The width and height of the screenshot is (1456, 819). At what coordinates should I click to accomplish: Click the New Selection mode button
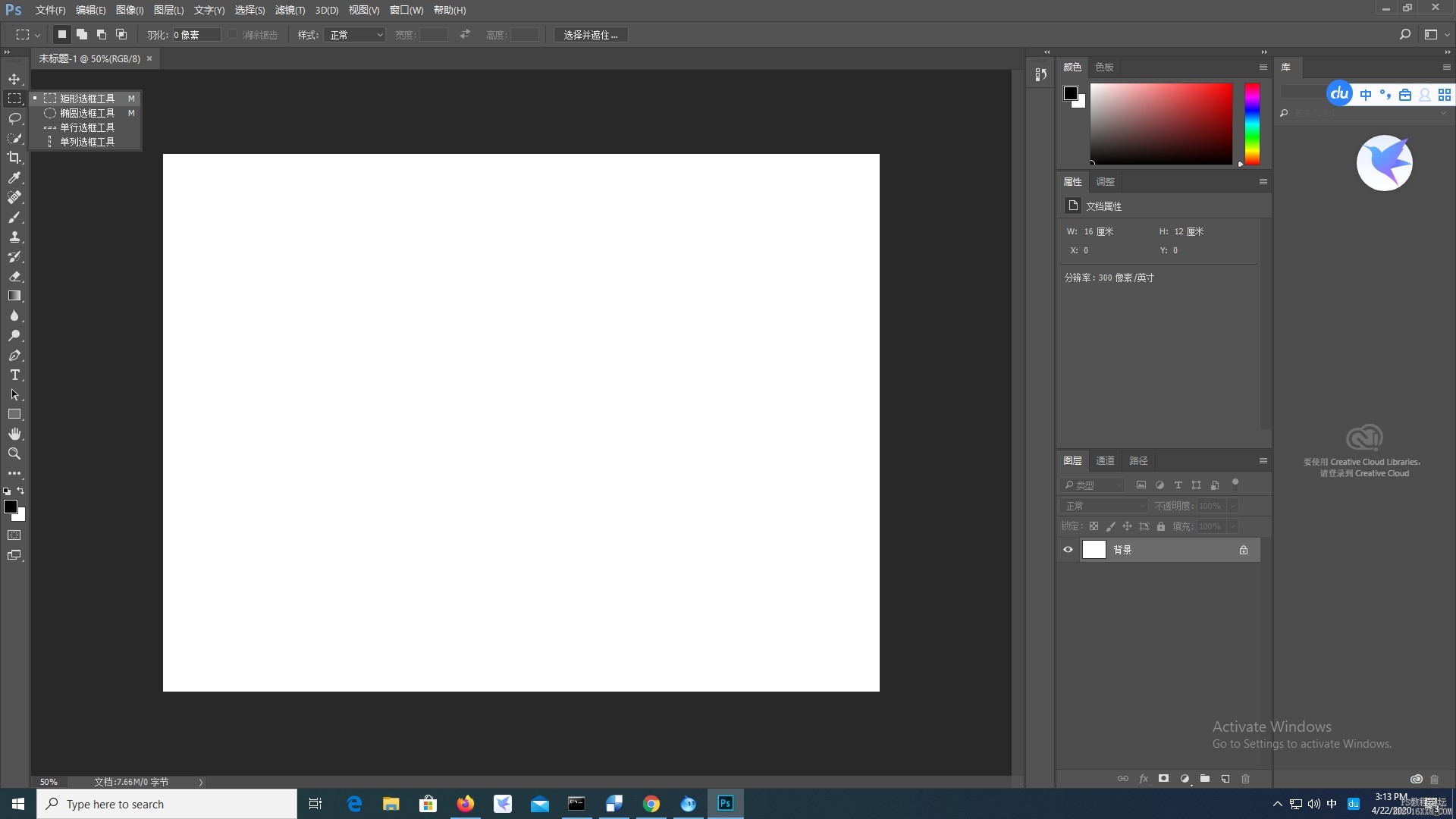(62, 35)
